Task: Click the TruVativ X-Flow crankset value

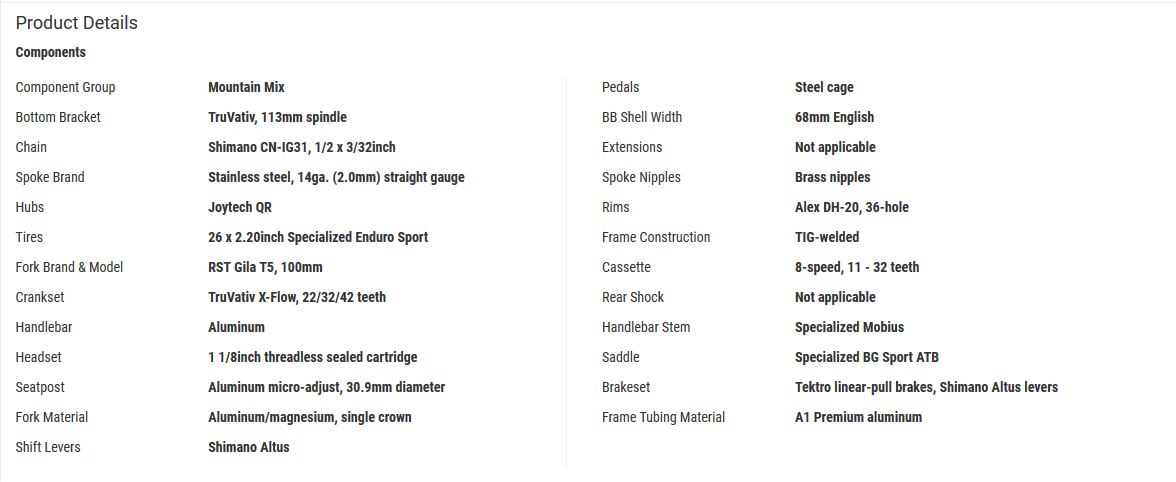Action: point(297,298)
